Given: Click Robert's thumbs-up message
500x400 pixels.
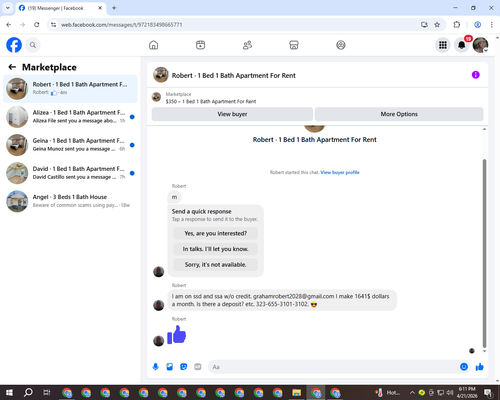Looking at the screenshot, I should (x=177, y=335).
